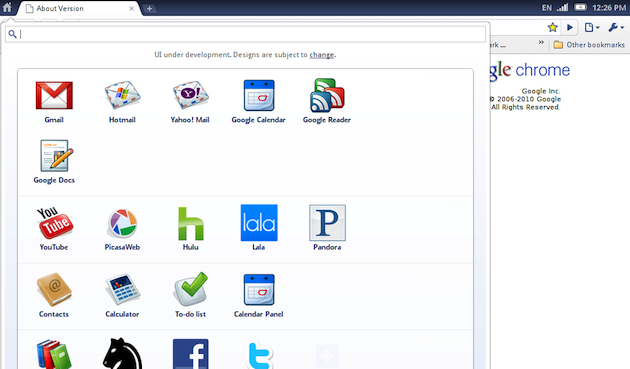The image size is (630, 369).
Task: Click the play arrow toolbar button
Action: point(570,27)
